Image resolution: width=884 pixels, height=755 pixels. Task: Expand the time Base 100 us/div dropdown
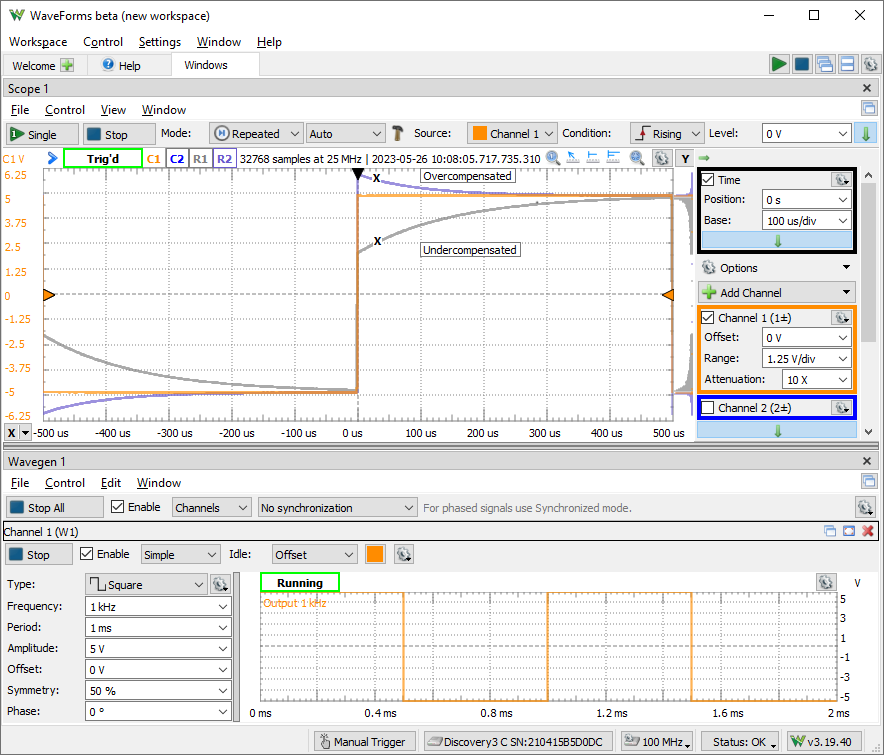point(806,220)
